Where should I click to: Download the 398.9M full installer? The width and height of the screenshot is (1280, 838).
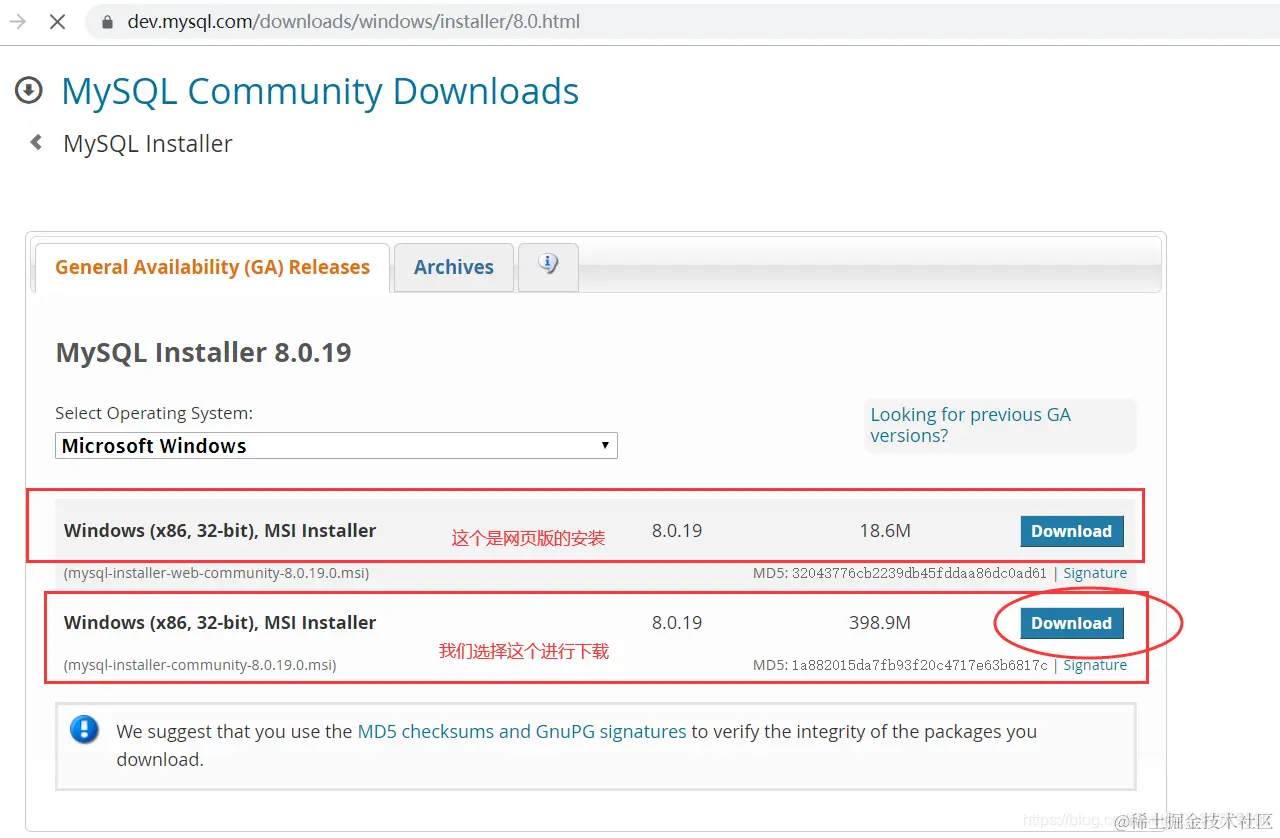coord(1072,623)
